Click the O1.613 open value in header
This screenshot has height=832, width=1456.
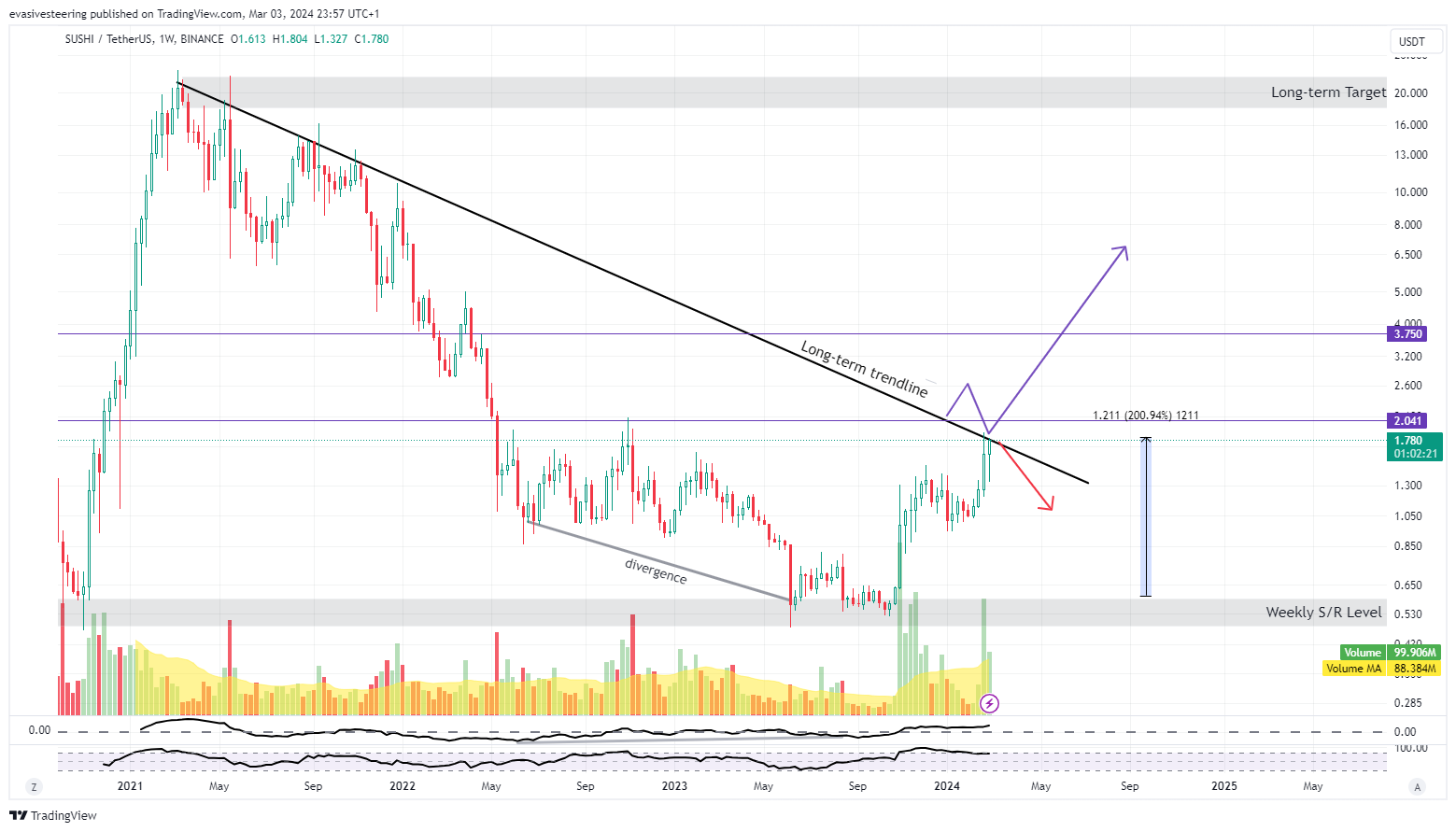coord(248,39)
